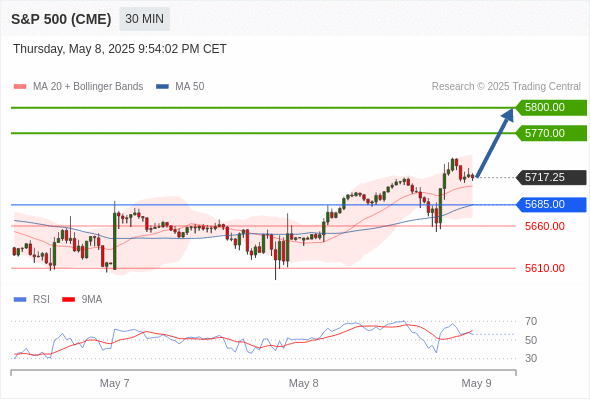Viewport: 590px width, 400px height.
Task: Click the 9MA legend label
Action: [92, 300]
